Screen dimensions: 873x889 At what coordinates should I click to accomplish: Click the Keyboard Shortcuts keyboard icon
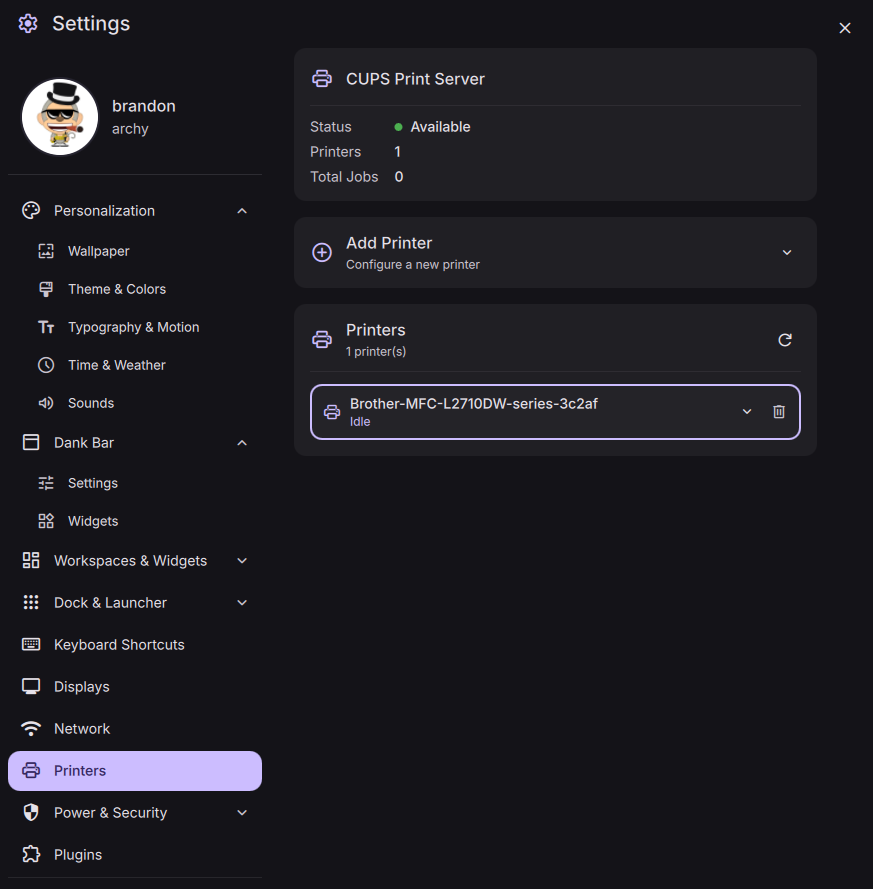pyautogui.click(x=31, y=645)
